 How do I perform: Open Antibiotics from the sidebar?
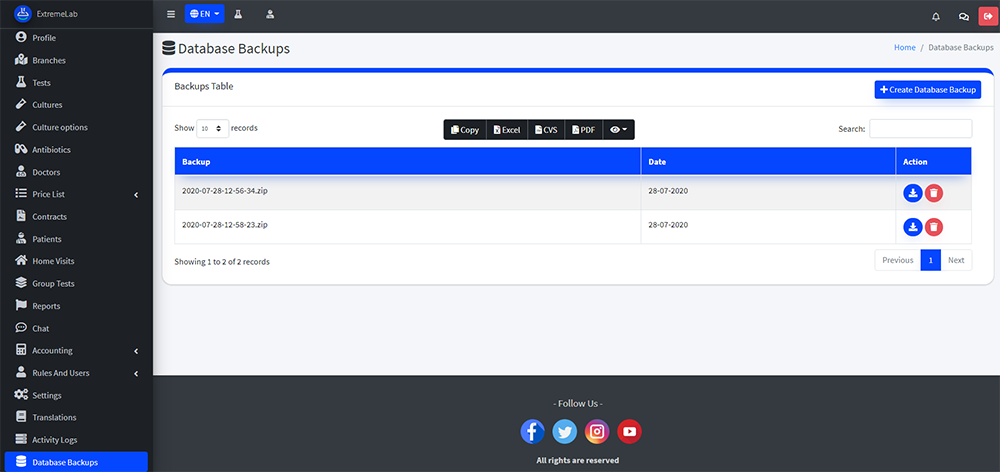(x=51, y=150)
